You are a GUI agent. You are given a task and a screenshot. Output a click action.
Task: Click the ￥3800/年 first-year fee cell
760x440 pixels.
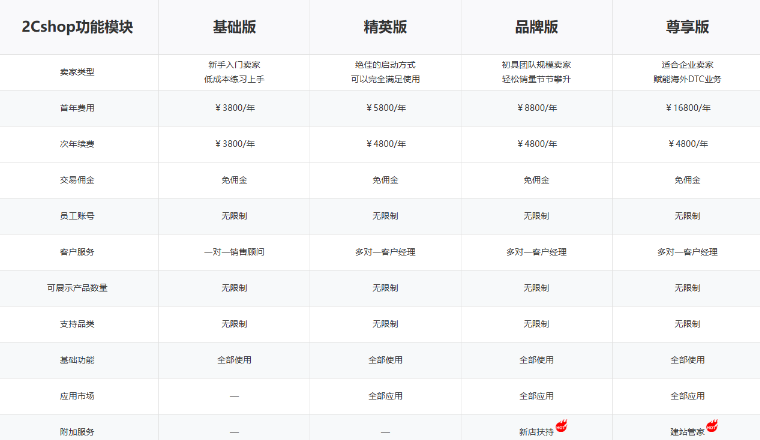tap(235, 108)
